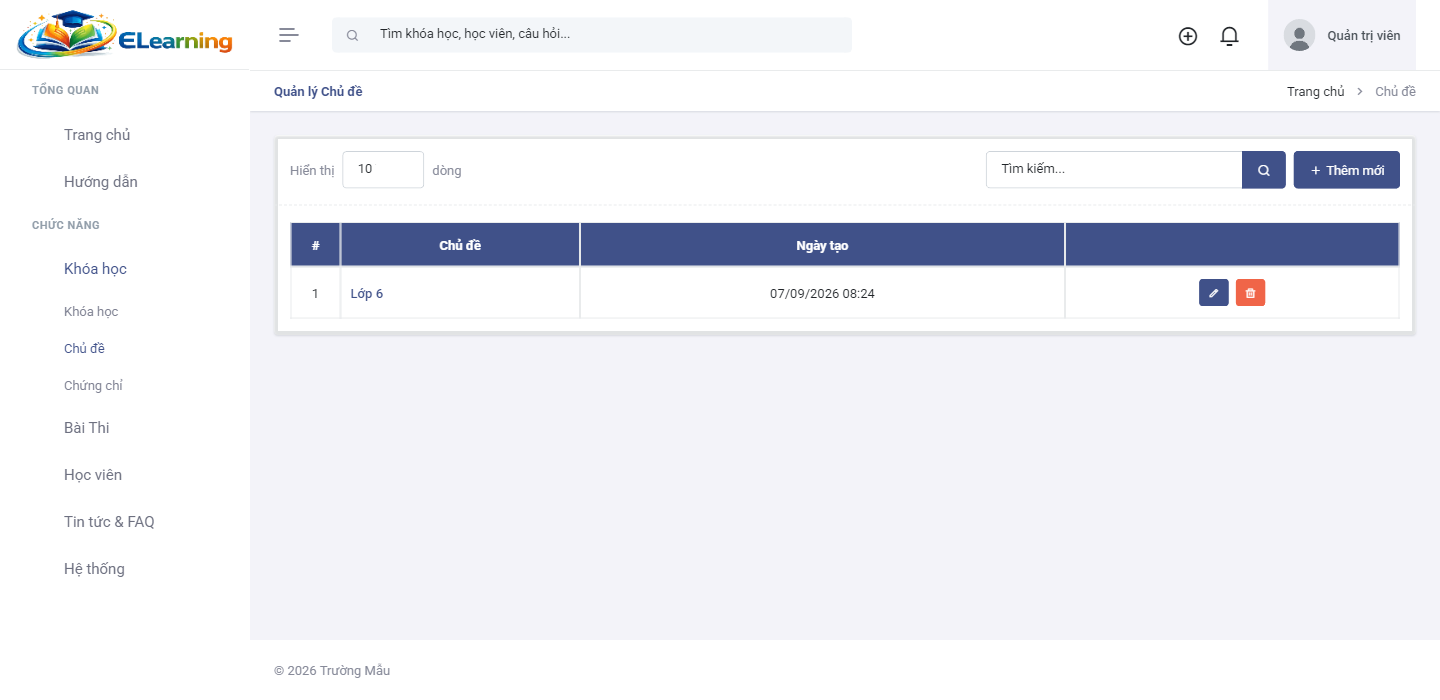1440x700 pixels.
Task: Toggle the sidebar hamburger menu icon
Action: tap(289, 35)
